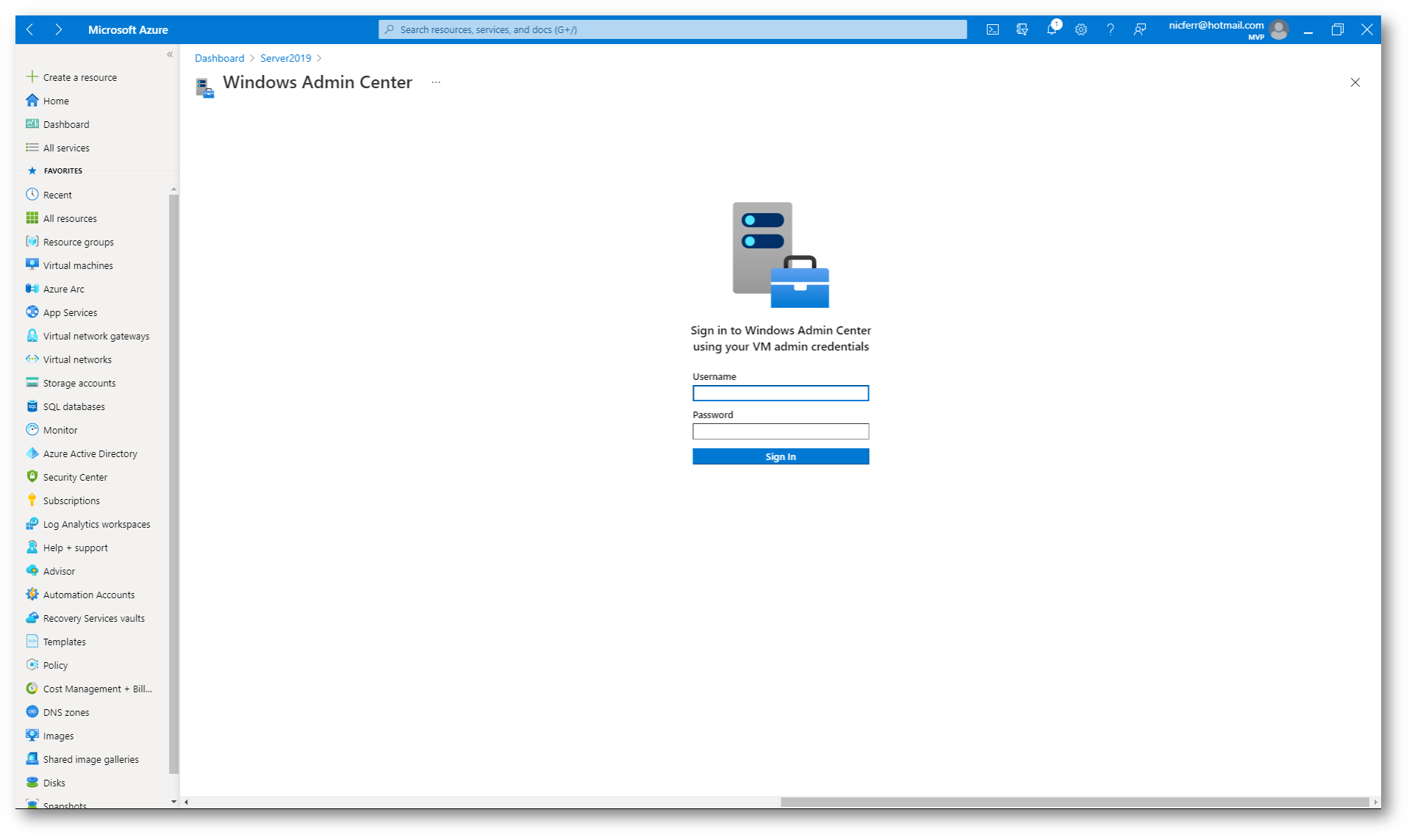Image resolution: width=1412 pixels, height=840 pixels.
Task: Click Policy icon
Action: point(32,665)
